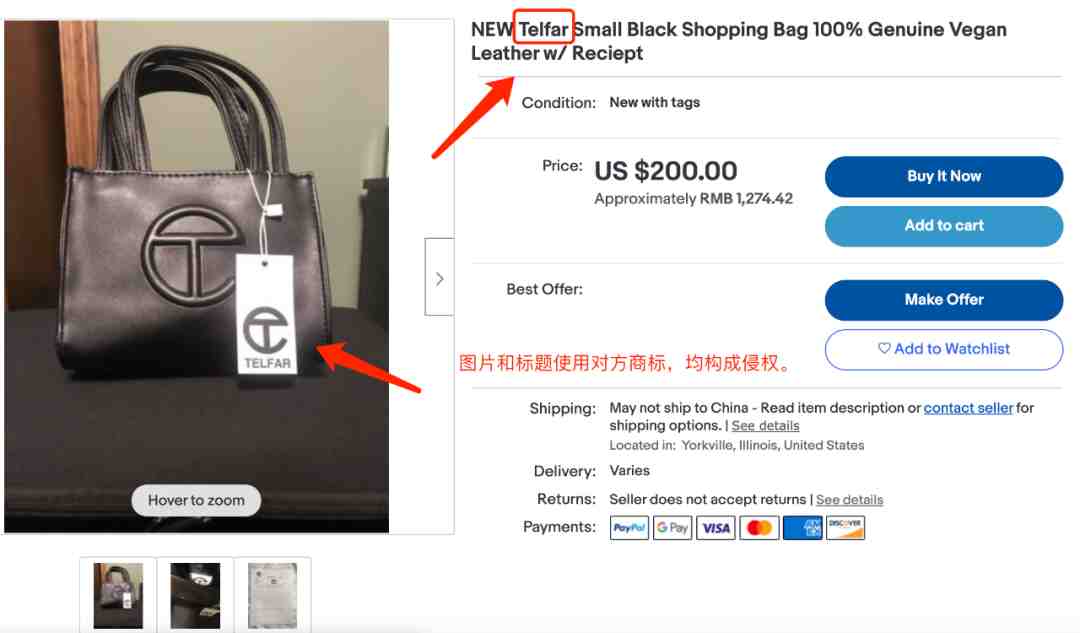The width and height of the screenshot is (1080, 633).
Task: Click the Discover card icon
Action: pos(845,528)
